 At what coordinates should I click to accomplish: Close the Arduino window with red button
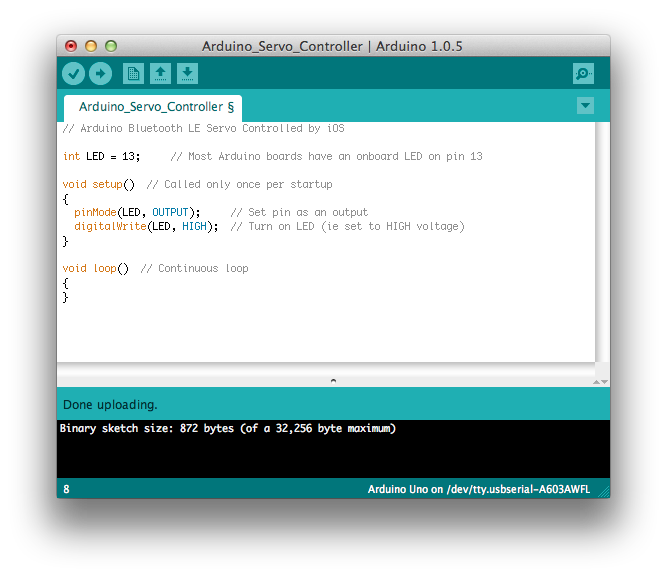pyautogui.click(x=71, y=46)
